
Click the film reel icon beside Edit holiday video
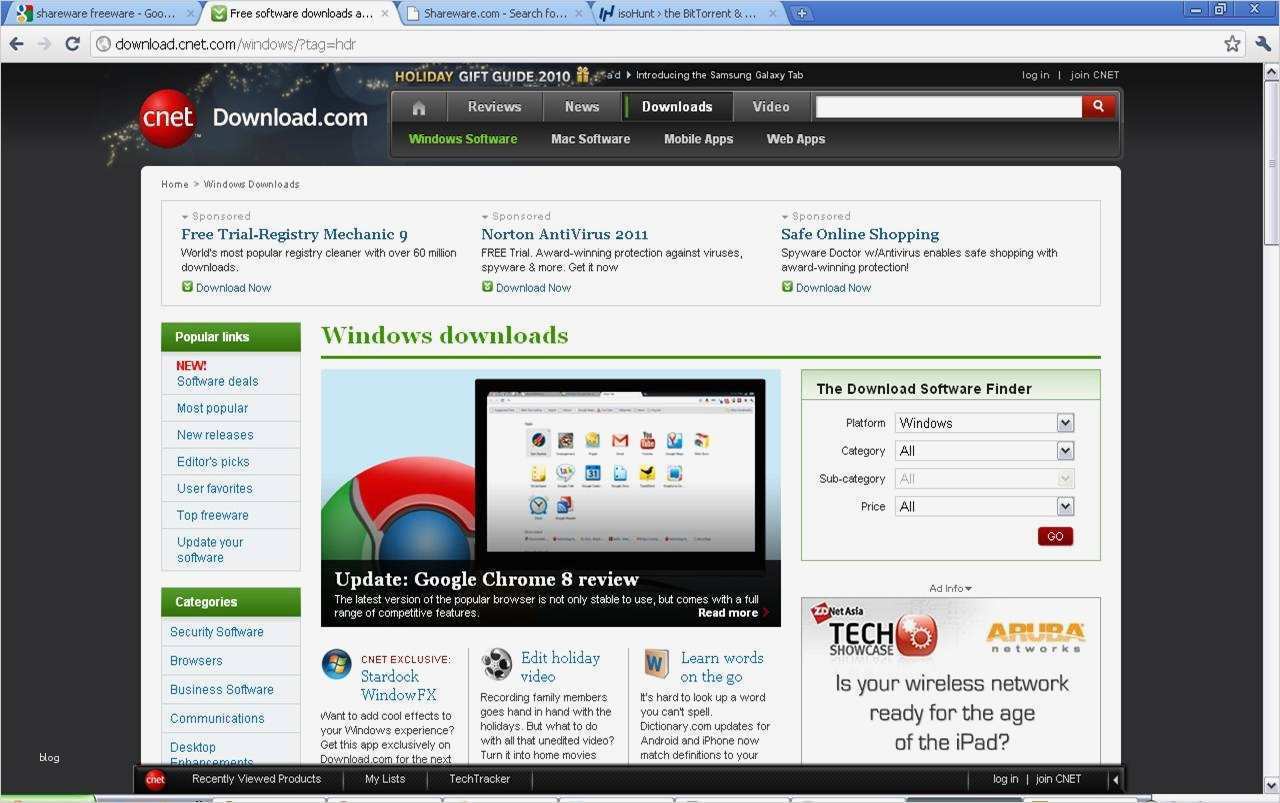tap(496, 664)
